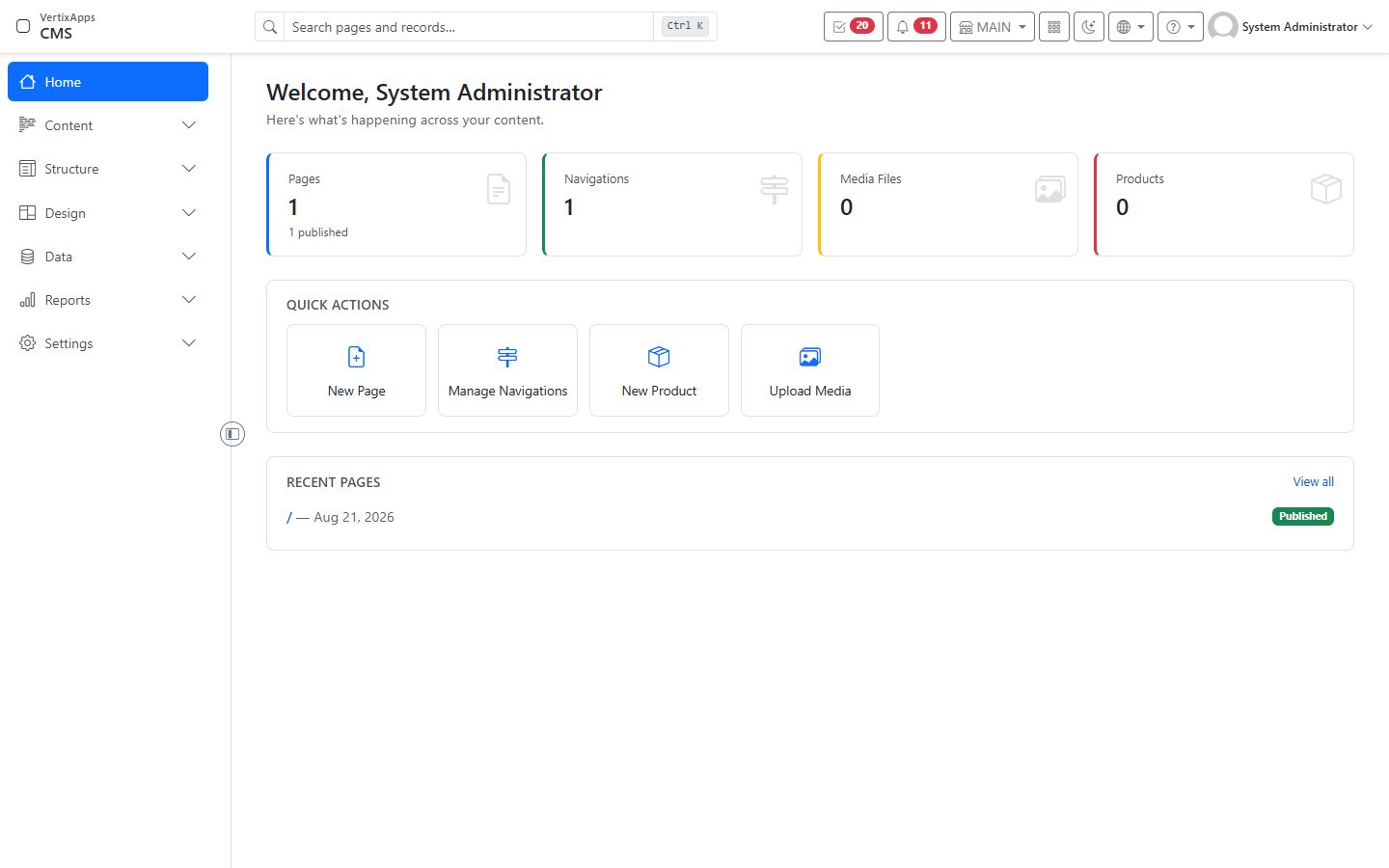Click the Design layout icon
Image resolution: width=1389 pixels, height=868 pixels.
point(27,213)
